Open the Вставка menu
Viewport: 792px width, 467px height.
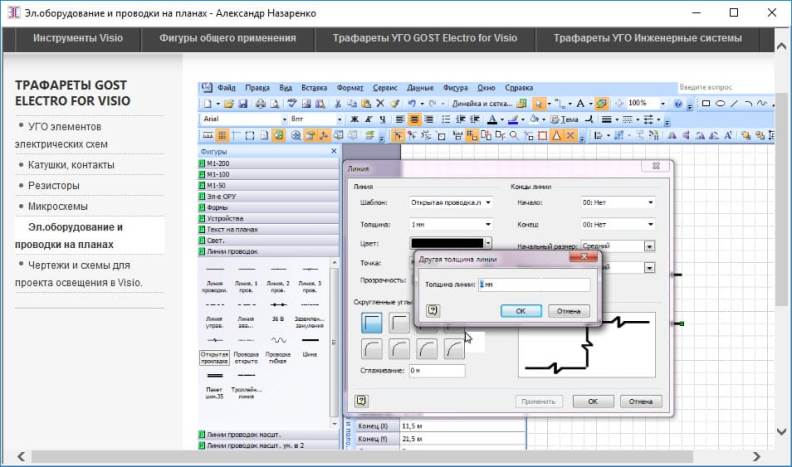[x=314, y=88]
